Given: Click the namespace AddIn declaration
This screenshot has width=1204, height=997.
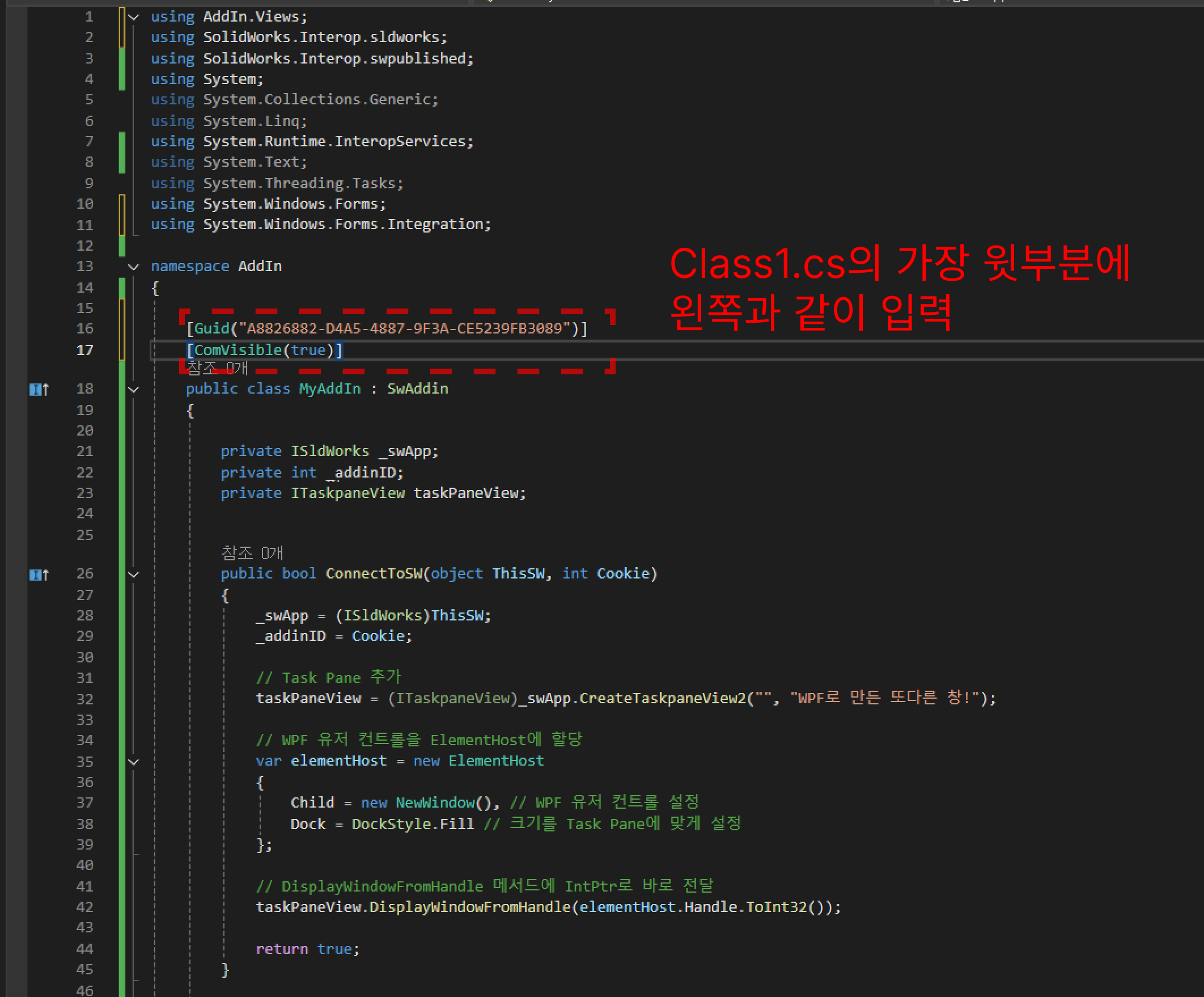Looking at the screenshot, I should [x=216, y=266].
